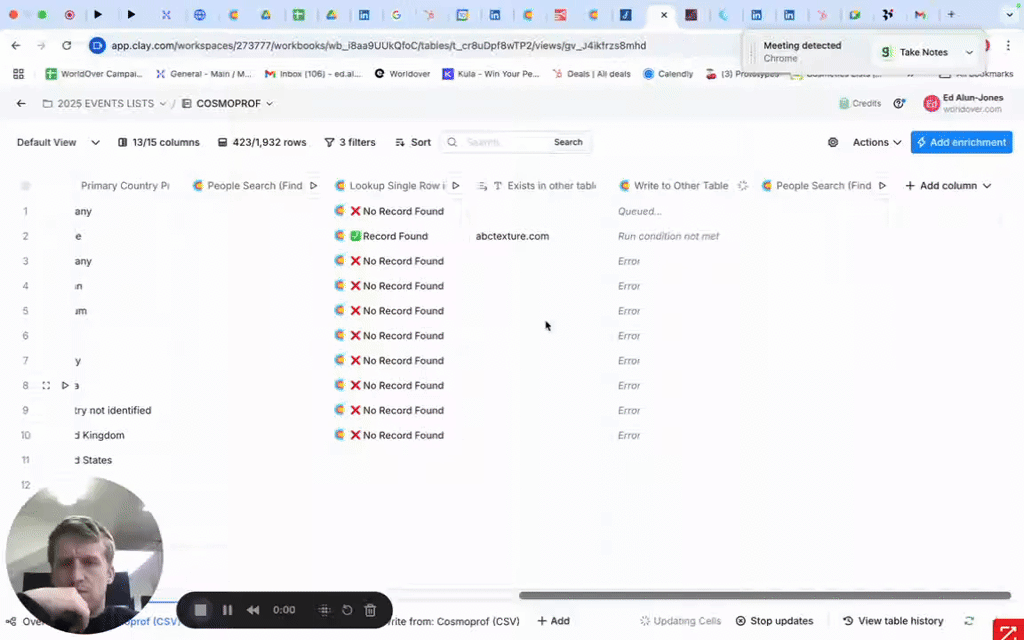Click the Add enrichment button
Viewport: 1024px width, 640px height.
[961, 143]
